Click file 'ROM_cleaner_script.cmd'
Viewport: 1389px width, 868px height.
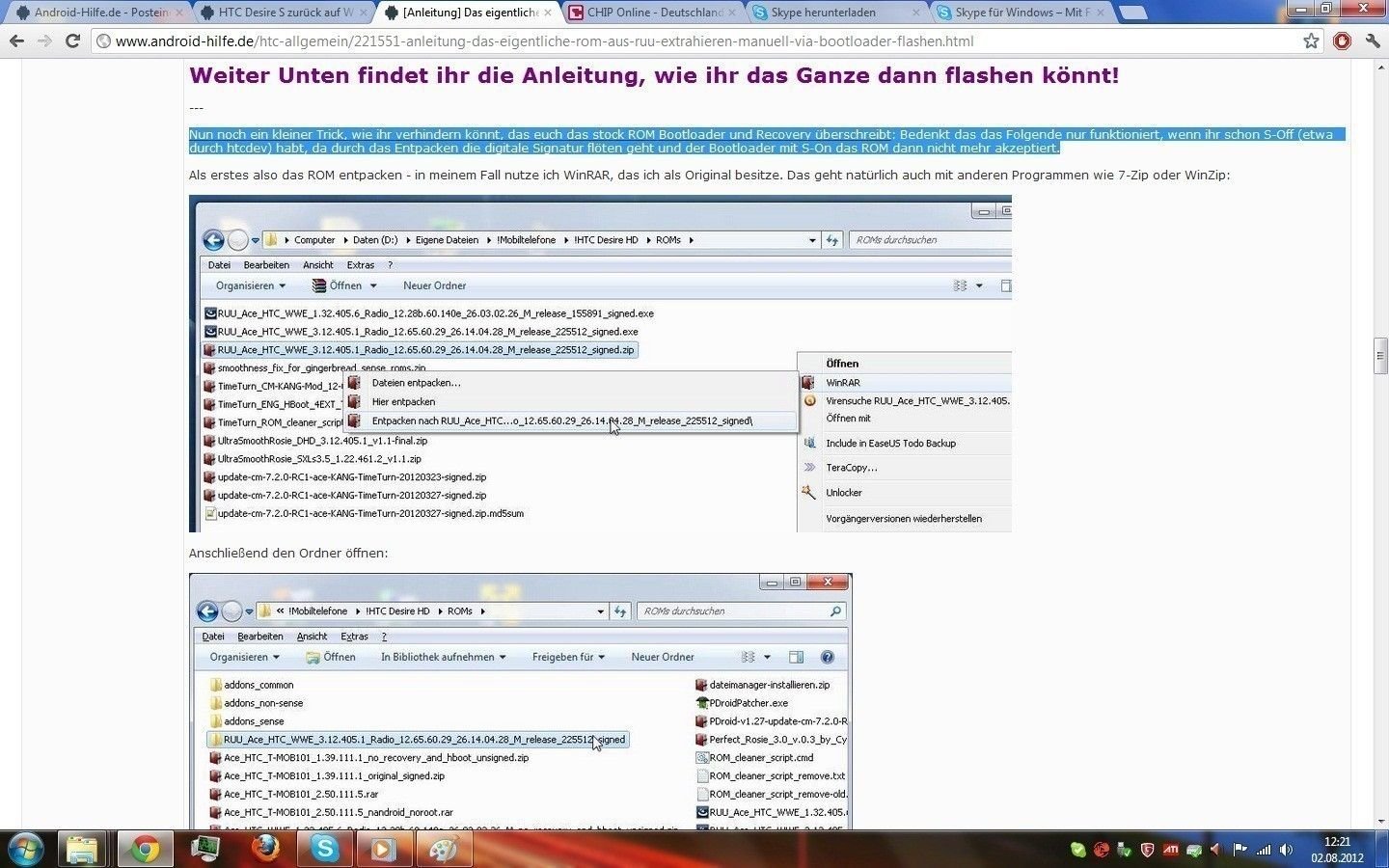[x=754, y=758]
